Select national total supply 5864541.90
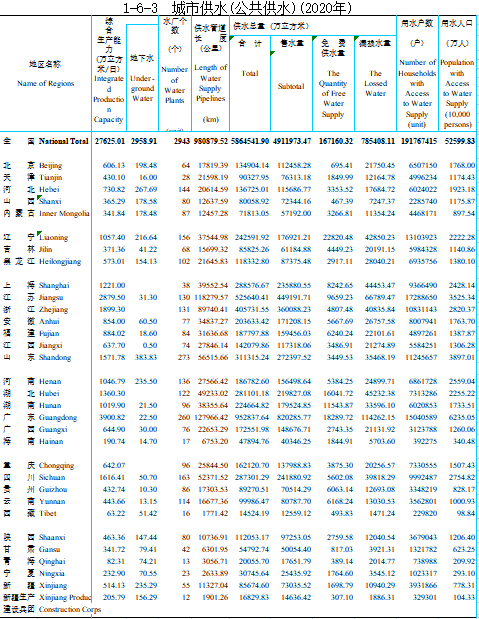 [x=250, y=141]
